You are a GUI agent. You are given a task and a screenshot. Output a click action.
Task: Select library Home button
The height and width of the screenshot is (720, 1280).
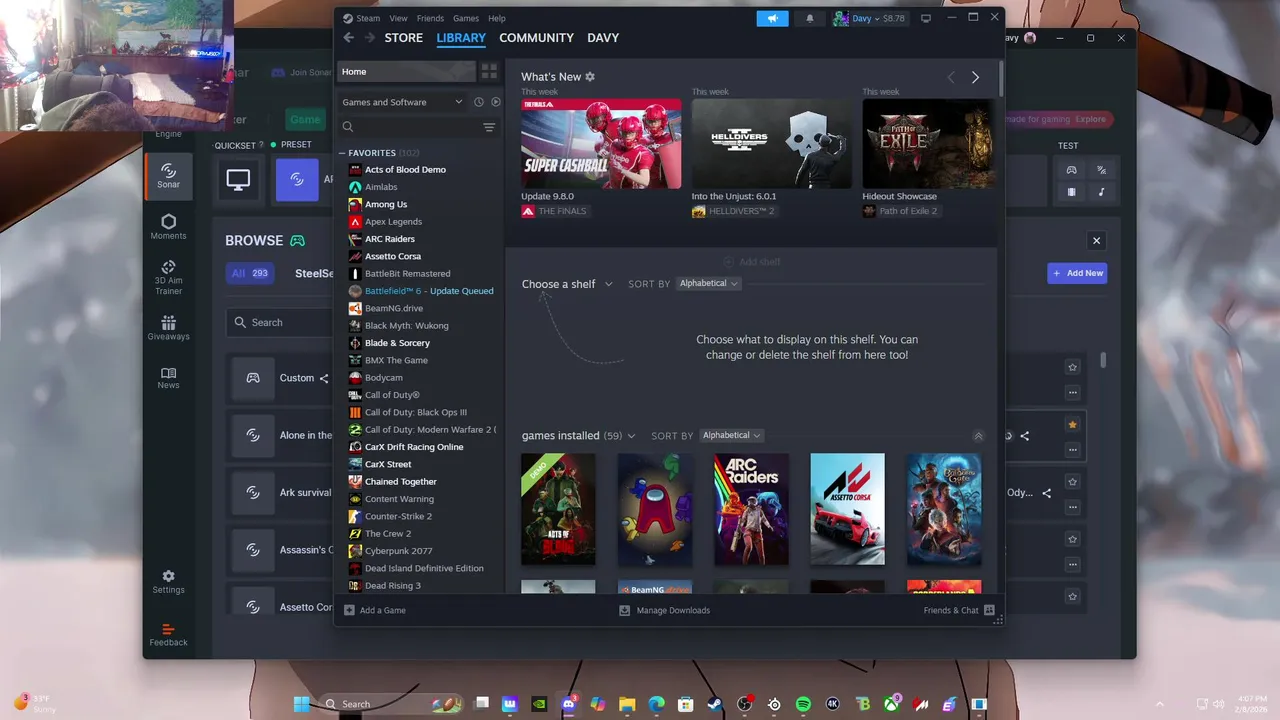[407, 72]
